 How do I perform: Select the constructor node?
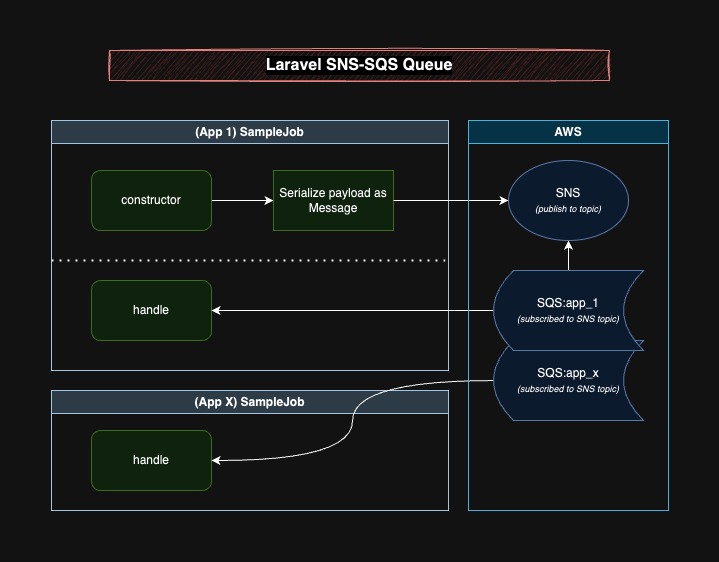pos(151,200)
